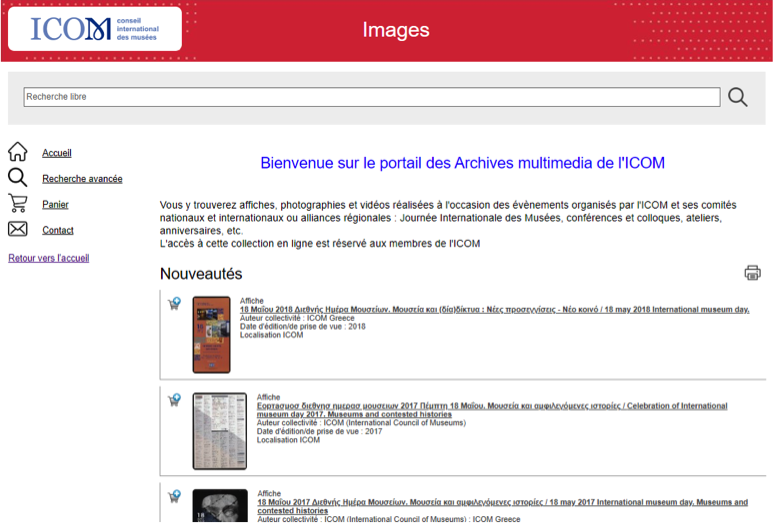775x523 pixels.
Task: Click the house icon beside Accueil
Action: 17,152
